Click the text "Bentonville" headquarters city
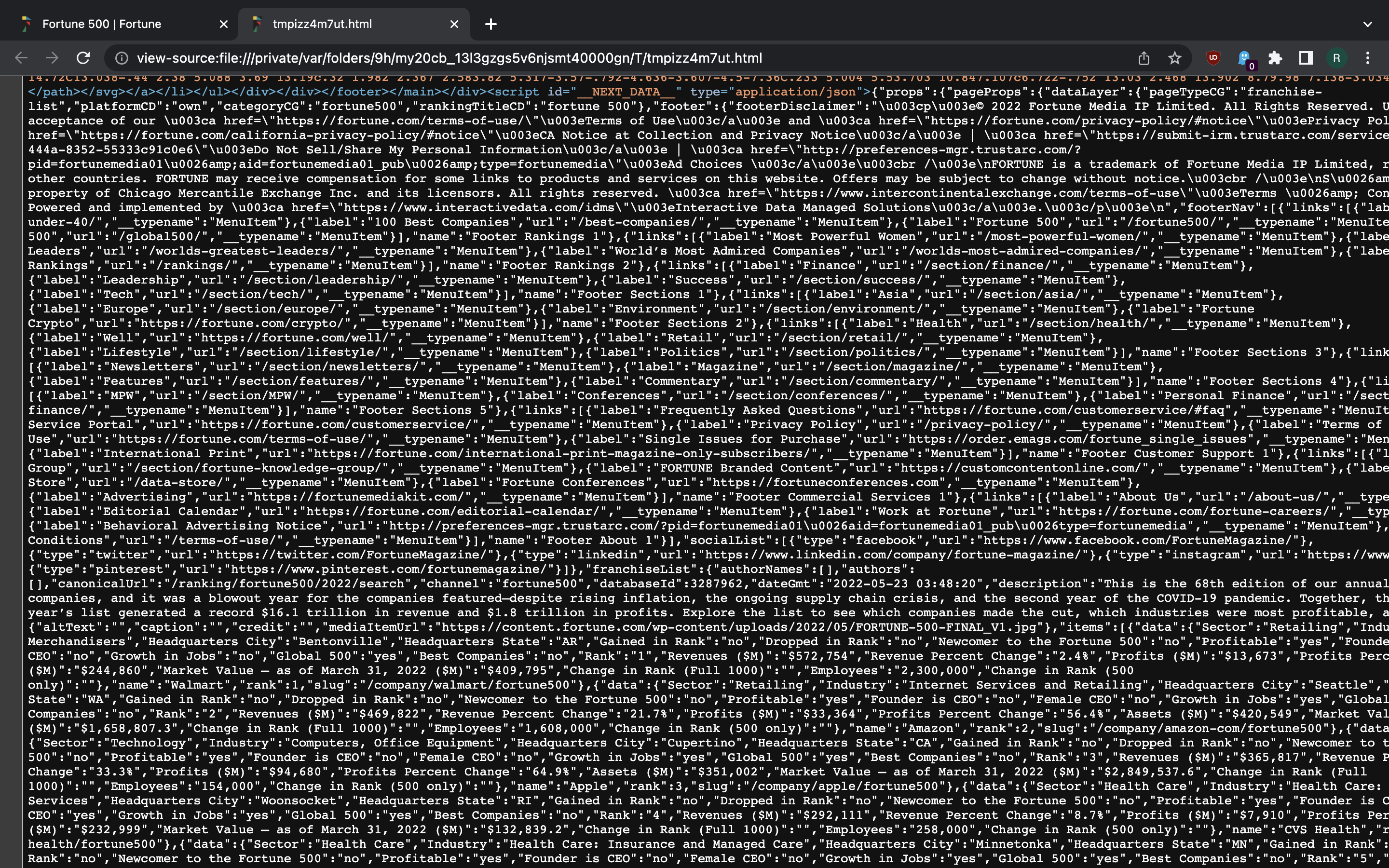Screen dimensions: 1389x868 340,641
